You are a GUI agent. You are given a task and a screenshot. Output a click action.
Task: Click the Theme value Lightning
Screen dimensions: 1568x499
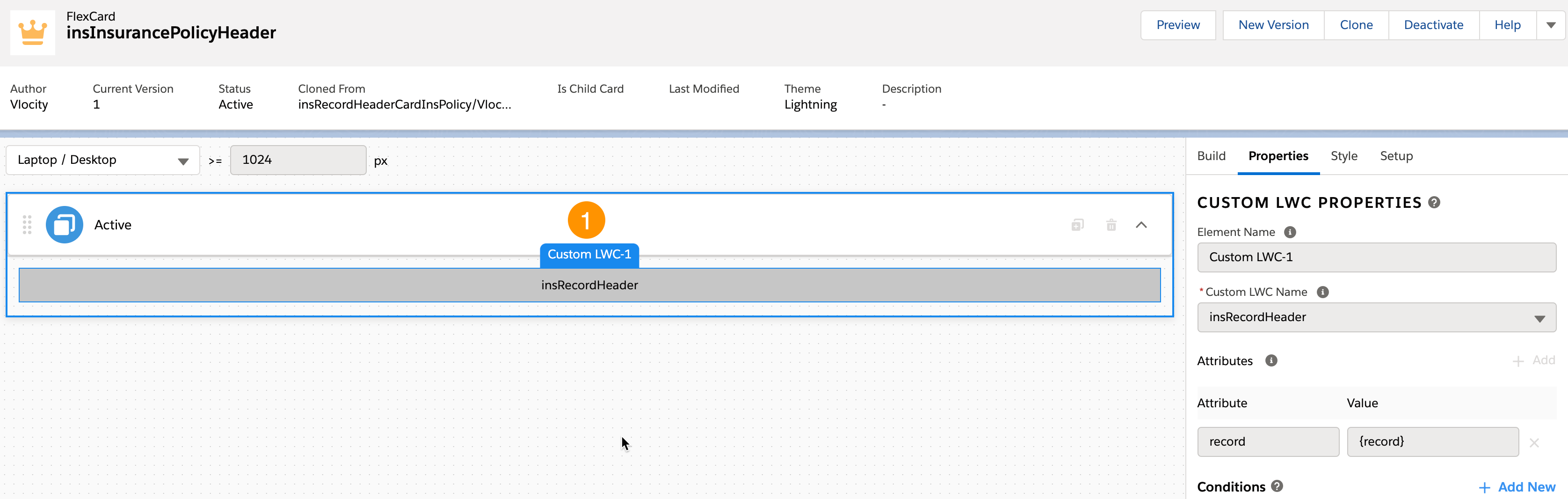tap(810, 105)
